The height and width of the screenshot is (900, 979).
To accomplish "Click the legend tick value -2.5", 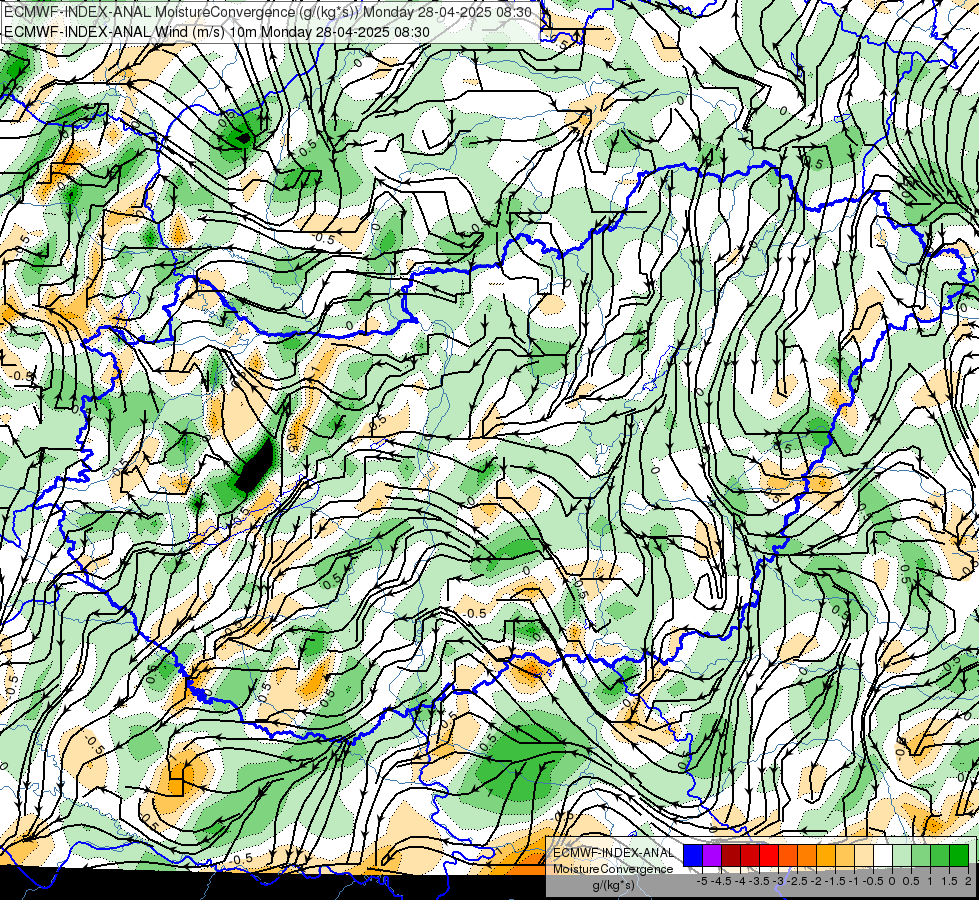I will pos(797,881).
